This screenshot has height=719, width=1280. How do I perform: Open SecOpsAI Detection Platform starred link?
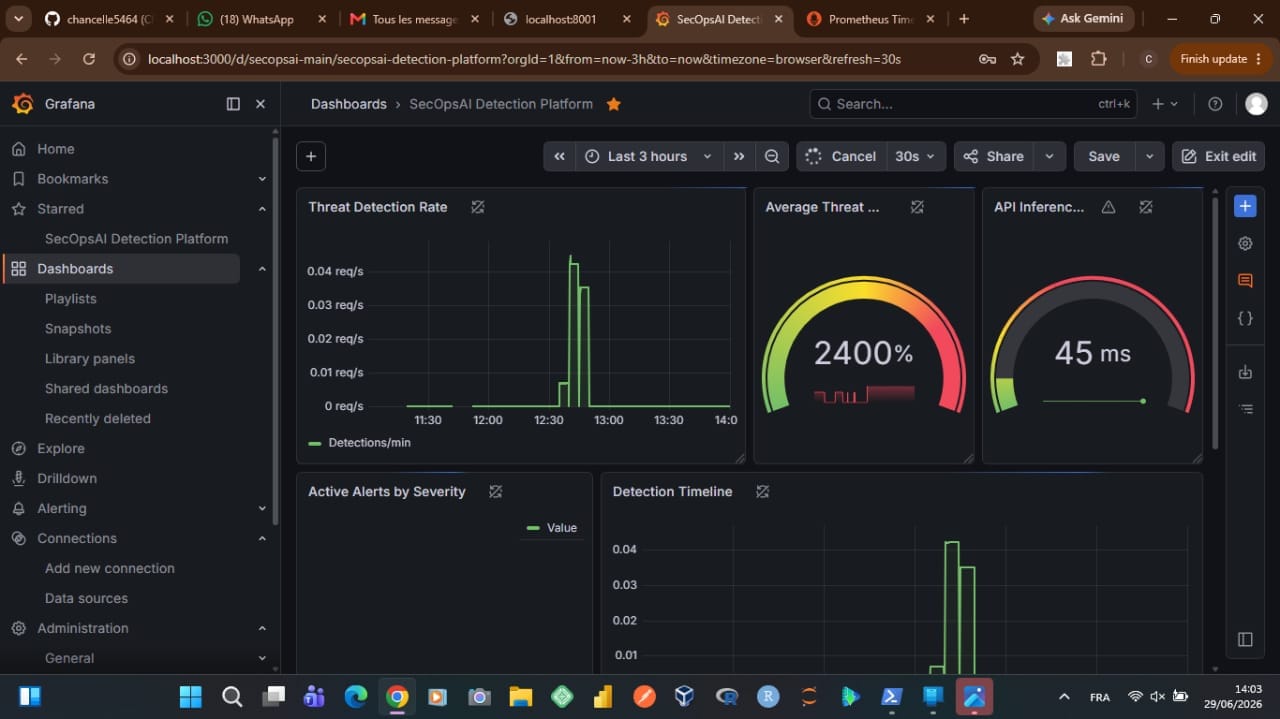tap(136, 239)
